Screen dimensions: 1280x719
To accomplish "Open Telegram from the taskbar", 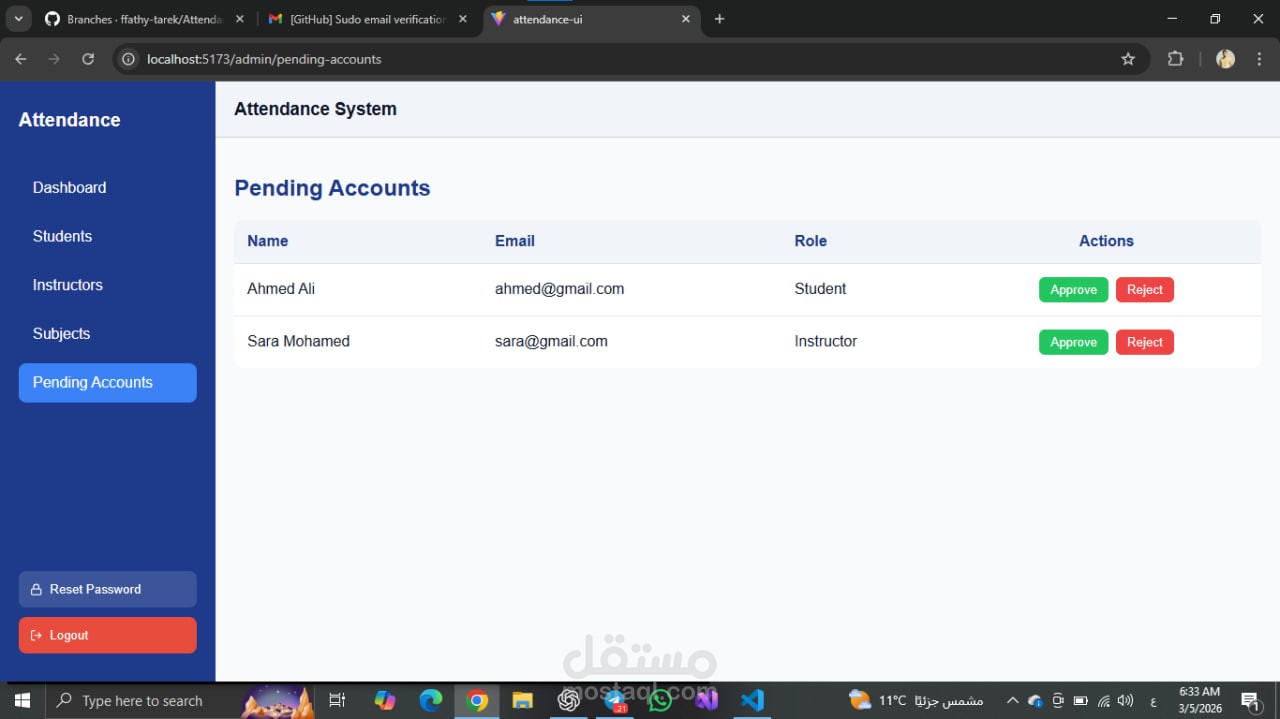I will click(x=615, y=701).
